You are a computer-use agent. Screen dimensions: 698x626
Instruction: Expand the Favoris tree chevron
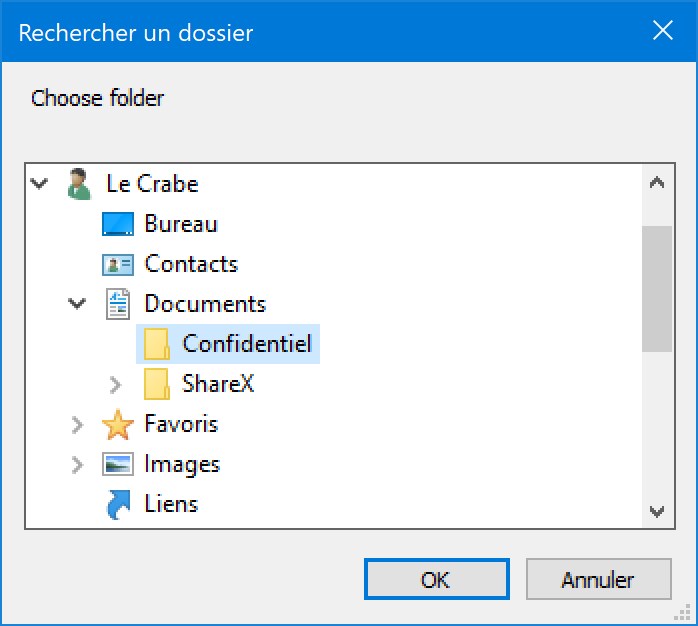pyautogui.click(x=77, y=425)
